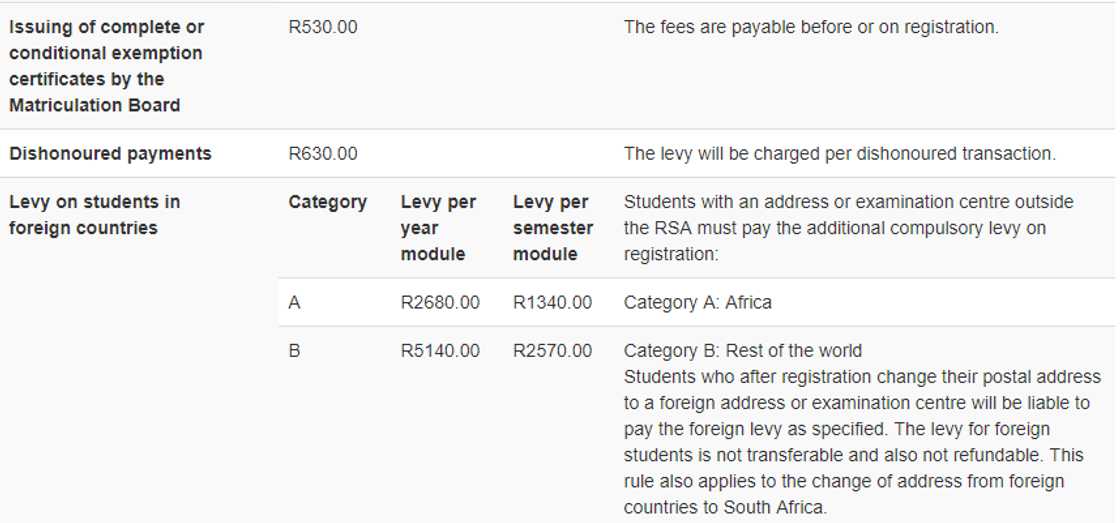The image size is (1120, 523).
Task: Click the R530.00 exemption certificate fee
Action: [x=322, y=28]
